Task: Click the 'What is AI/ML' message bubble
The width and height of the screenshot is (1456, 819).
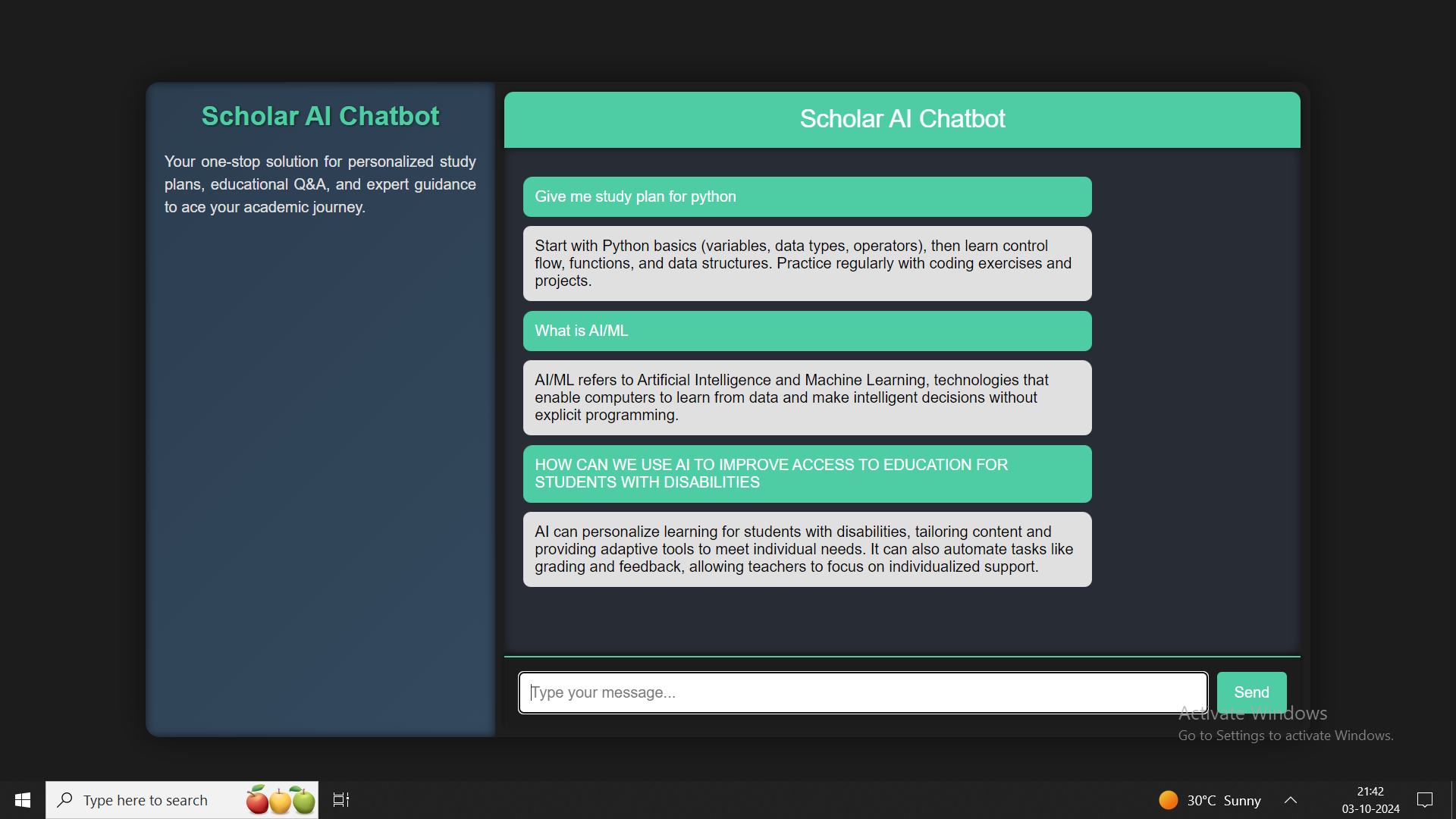Action: (x=807, y=331)
